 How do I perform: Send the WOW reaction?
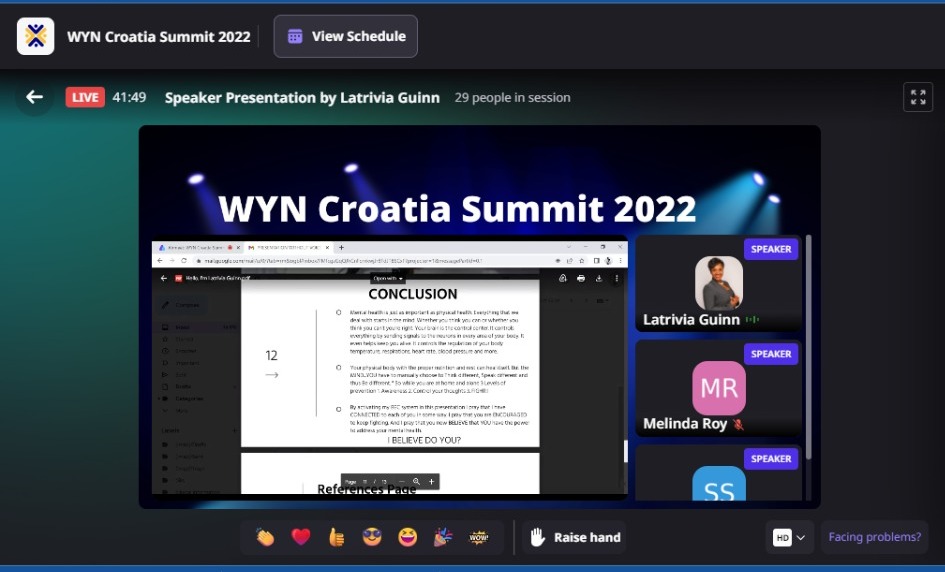coord(479,537)
